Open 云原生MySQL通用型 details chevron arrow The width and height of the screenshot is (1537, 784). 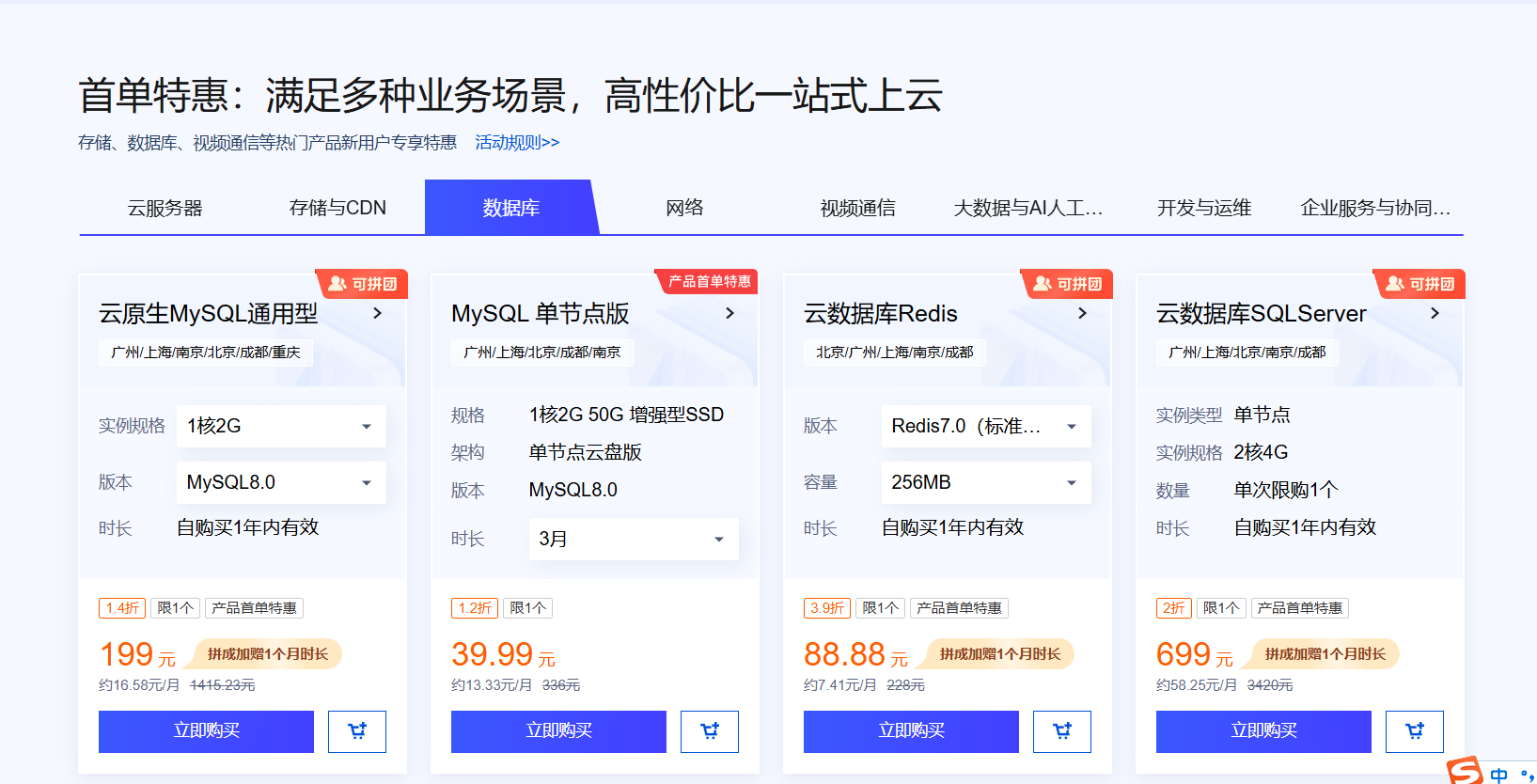tap(377, 313)
